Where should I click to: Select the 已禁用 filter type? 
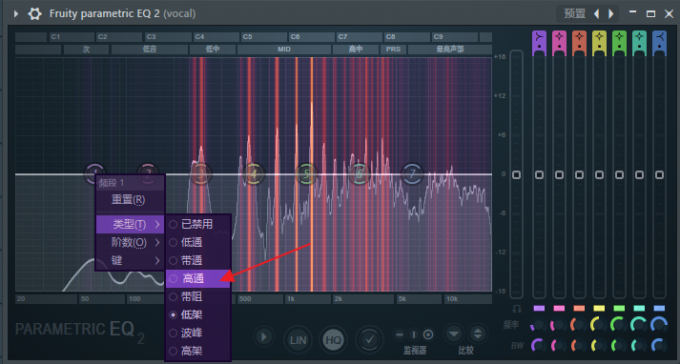pyautogui.click(x=198, y=224)
